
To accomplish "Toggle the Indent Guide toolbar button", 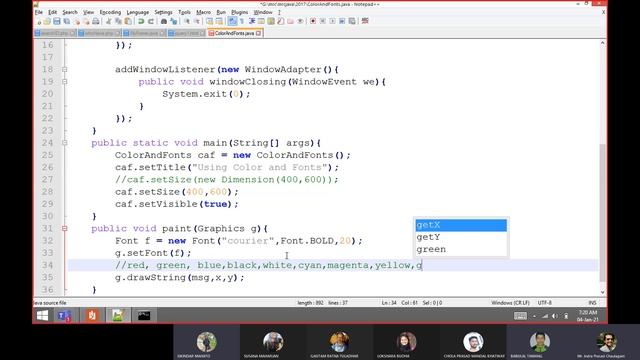I will (251, 21).
